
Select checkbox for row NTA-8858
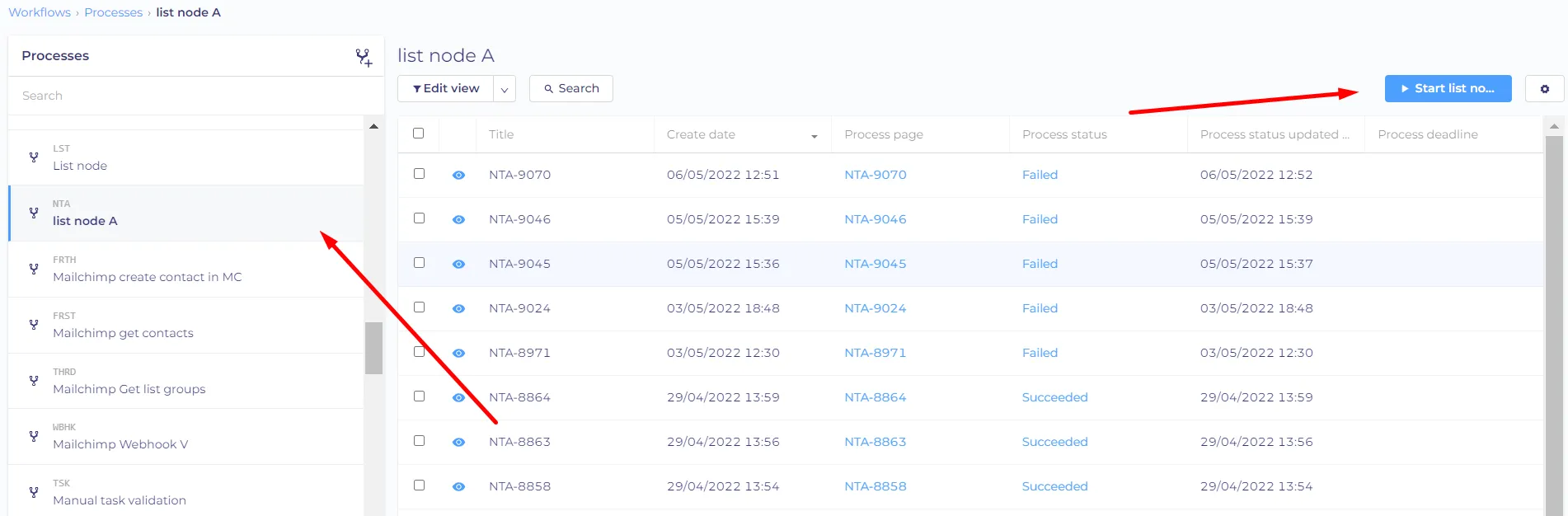coord(419,485)
